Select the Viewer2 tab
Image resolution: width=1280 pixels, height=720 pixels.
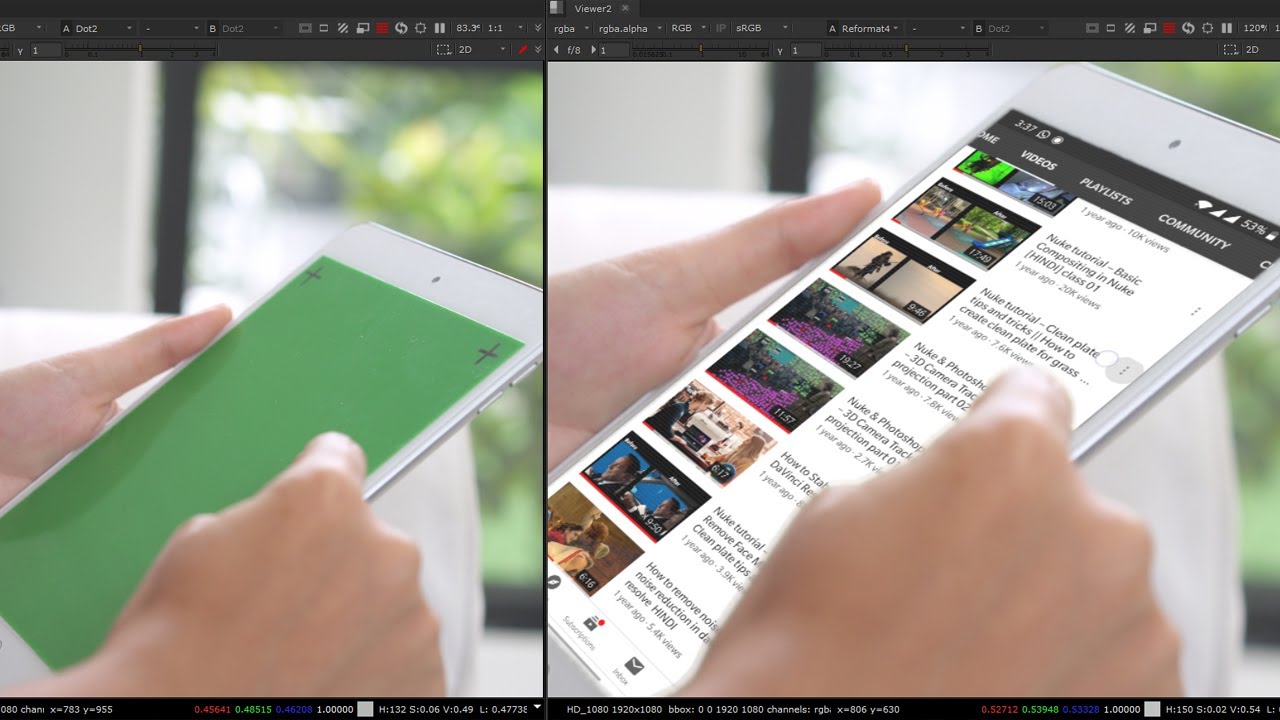[x=593, y=8]
